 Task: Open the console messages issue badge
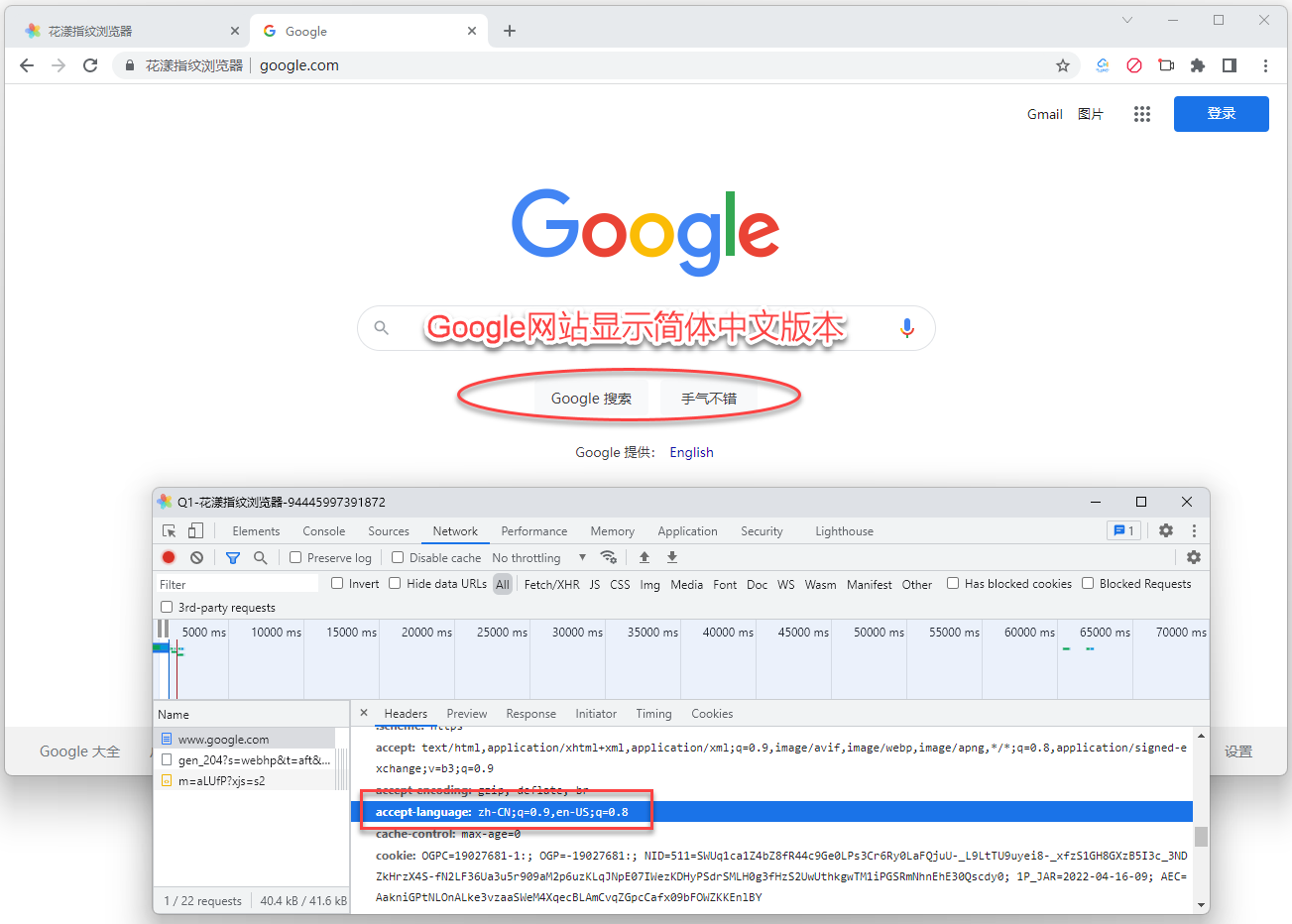1124,530
